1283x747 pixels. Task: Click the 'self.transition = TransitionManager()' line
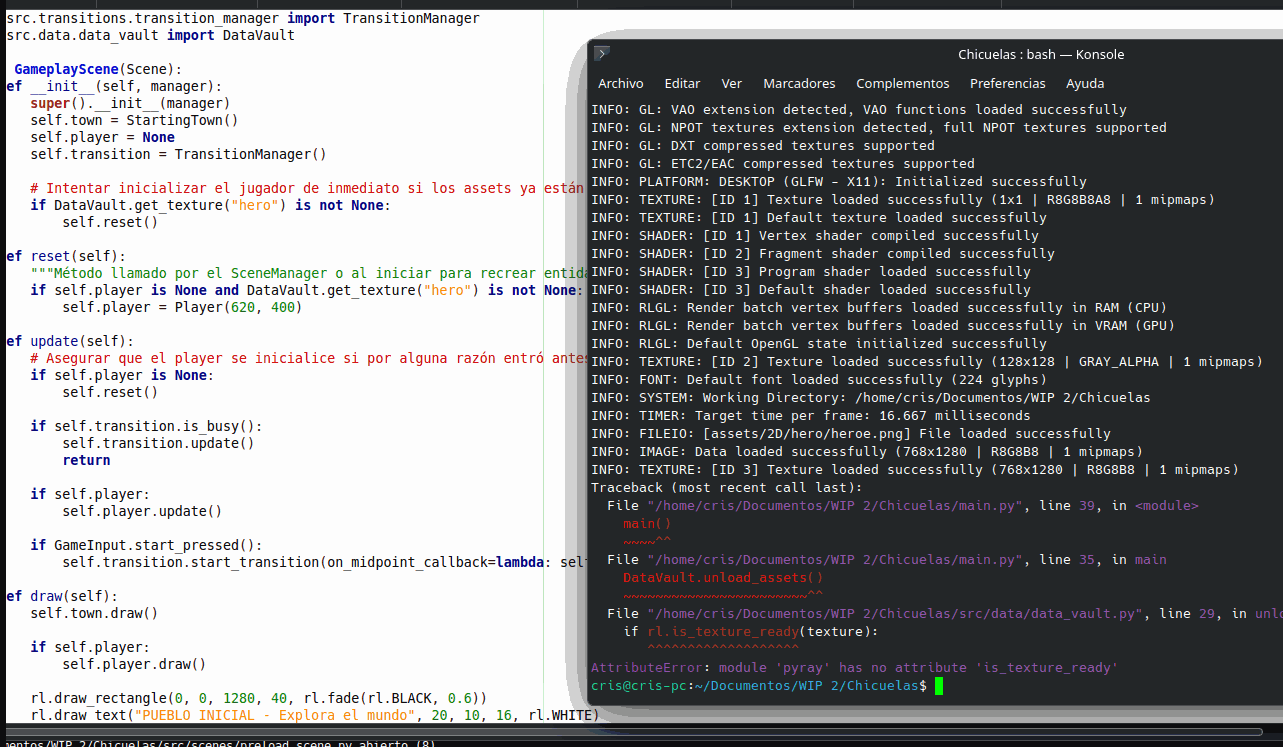pyautogui.click(x=178, y=154)
